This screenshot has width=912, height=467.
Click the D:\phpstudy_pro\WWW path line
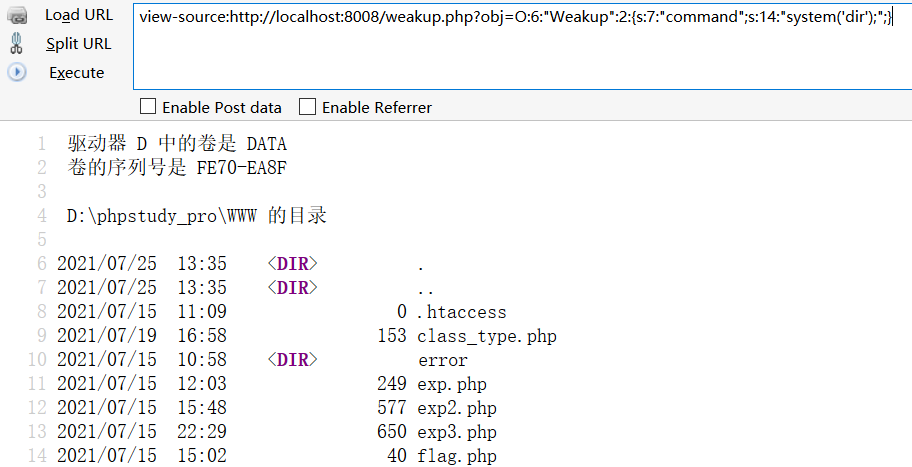[x=197, y=216]
